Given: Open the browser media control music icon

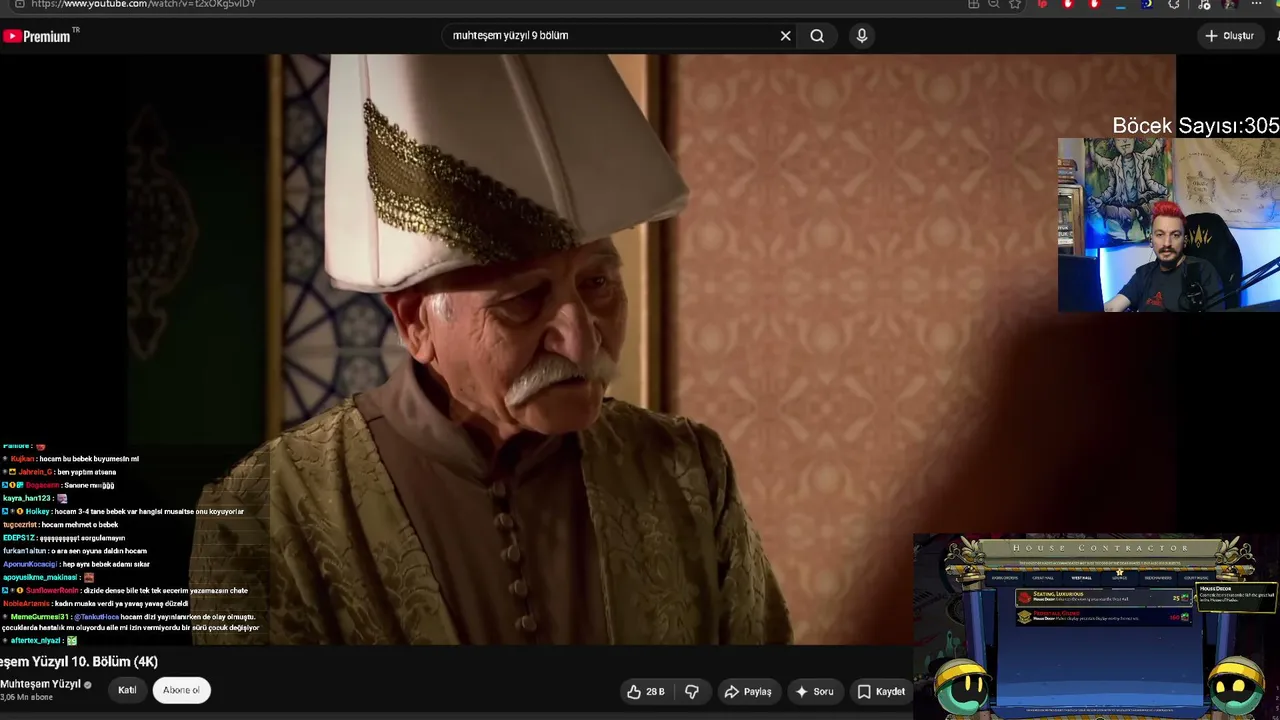Looking at the screenshot, I should (1204, 4).
